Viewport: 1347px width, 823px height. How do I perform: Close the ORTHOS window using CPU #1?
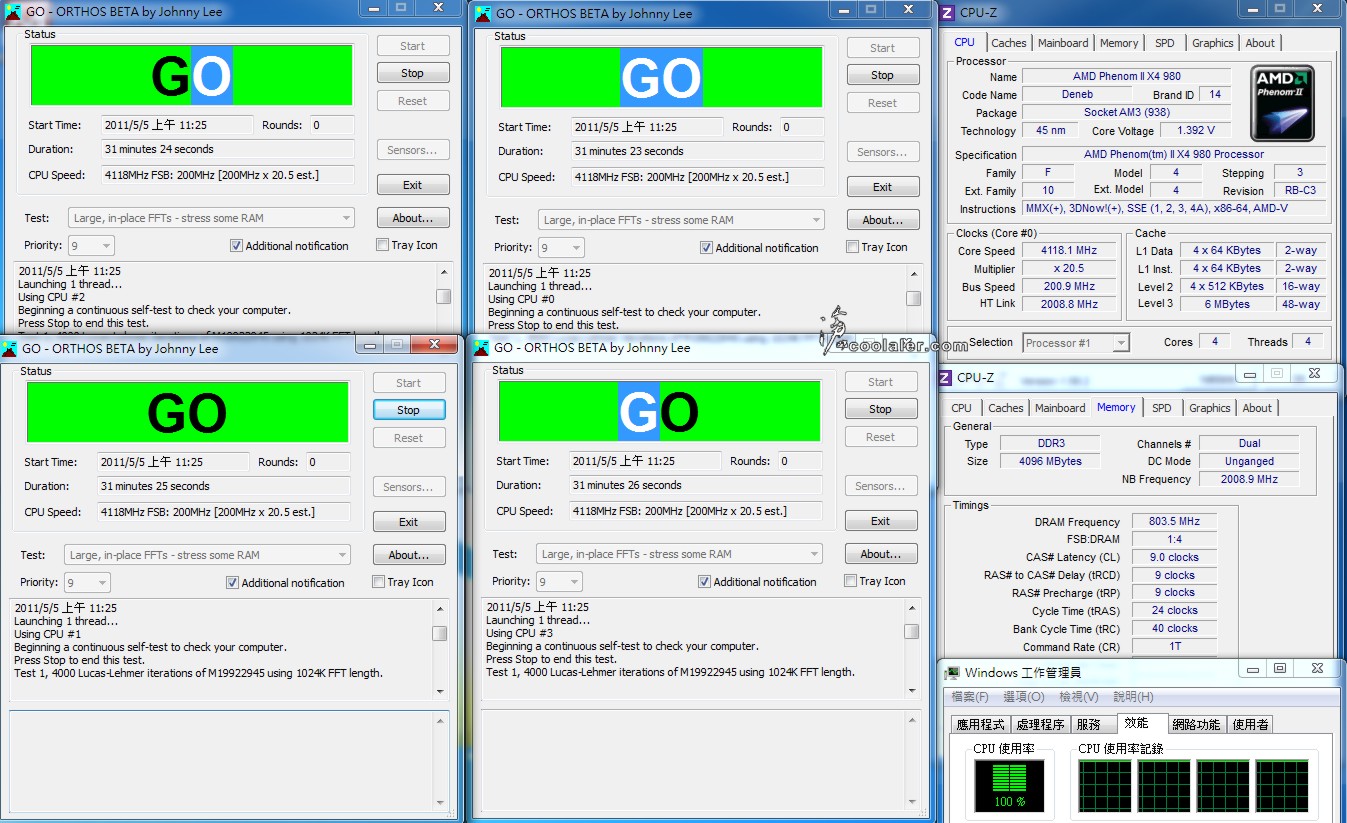tap(436, 344)
